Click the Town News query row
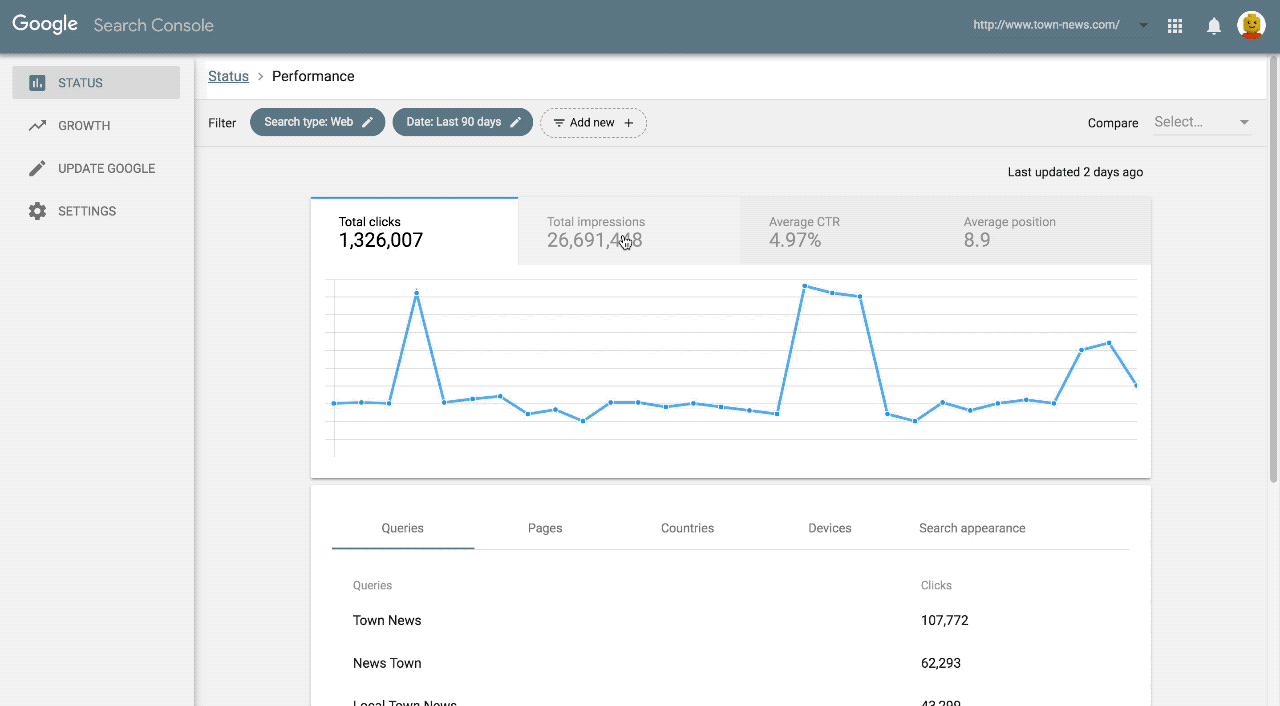Viewport: 1280px width, 706px height. (x=730, y=620)
